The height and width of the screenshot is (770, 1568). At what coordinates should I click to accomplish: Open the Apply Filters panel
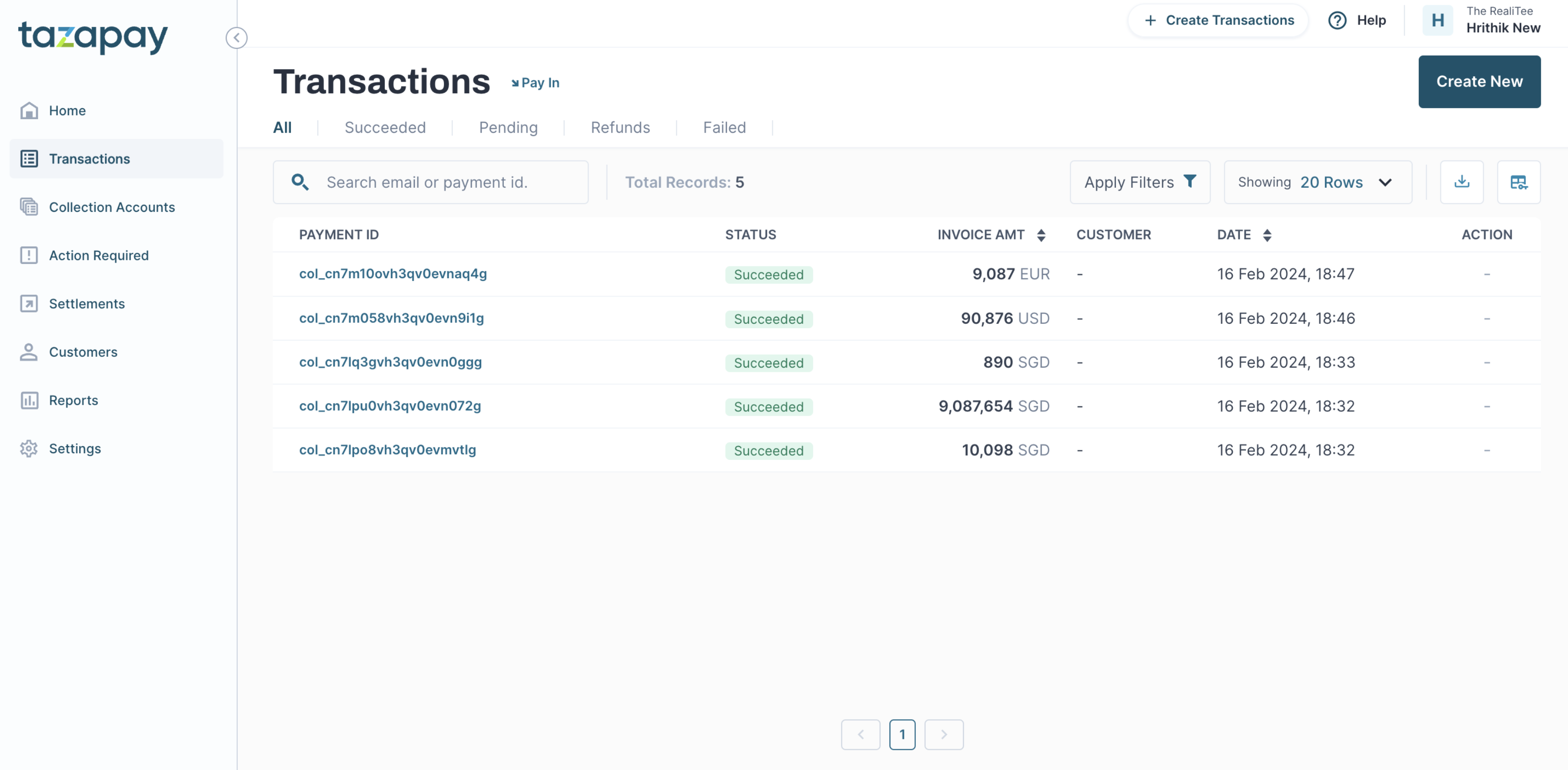tap(1140, 182)
